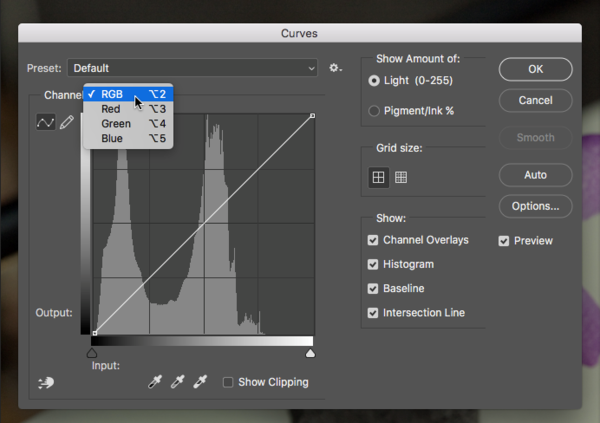The width and height of the screenshot is (600, 423).
Task: Click the white point input slider
Action: pos(310,353)
